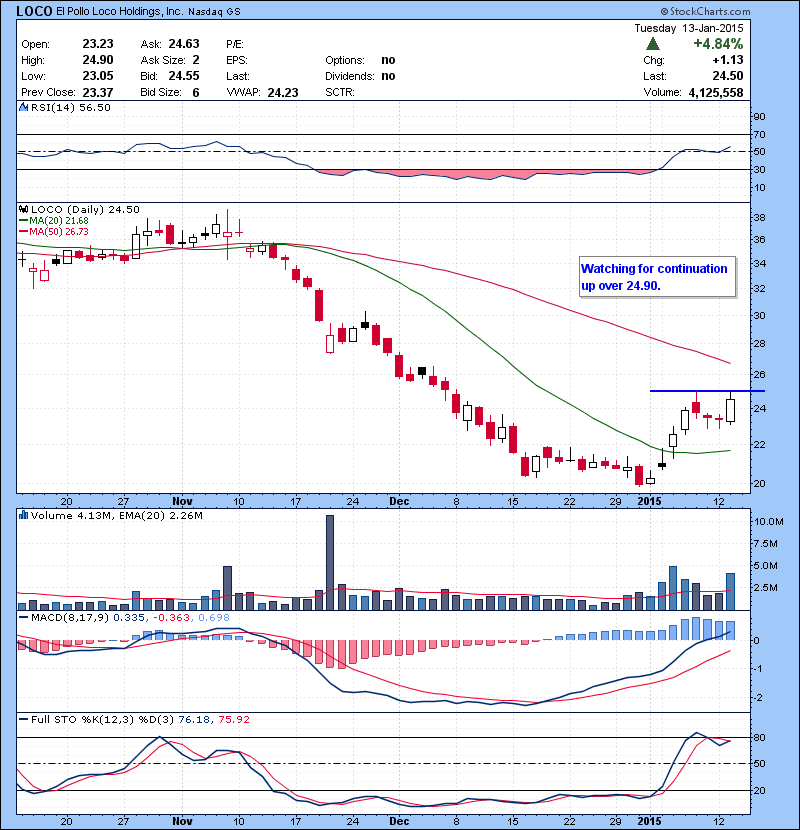Click the El Pollo Loco Holdings company name

click(x=120, y=12)
